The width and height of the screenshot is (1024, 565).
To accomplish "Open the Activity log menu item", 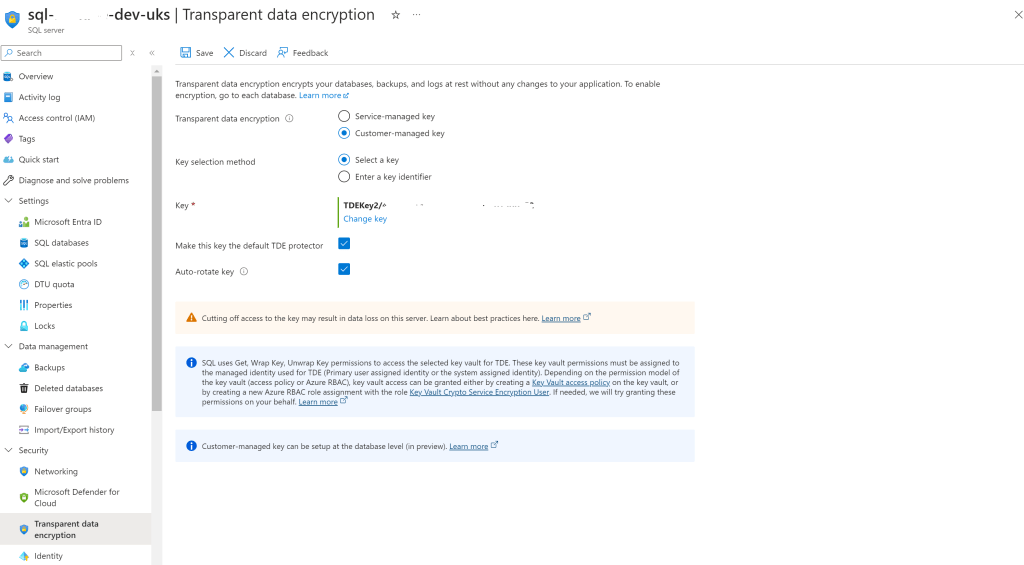I will coord(39,97).
